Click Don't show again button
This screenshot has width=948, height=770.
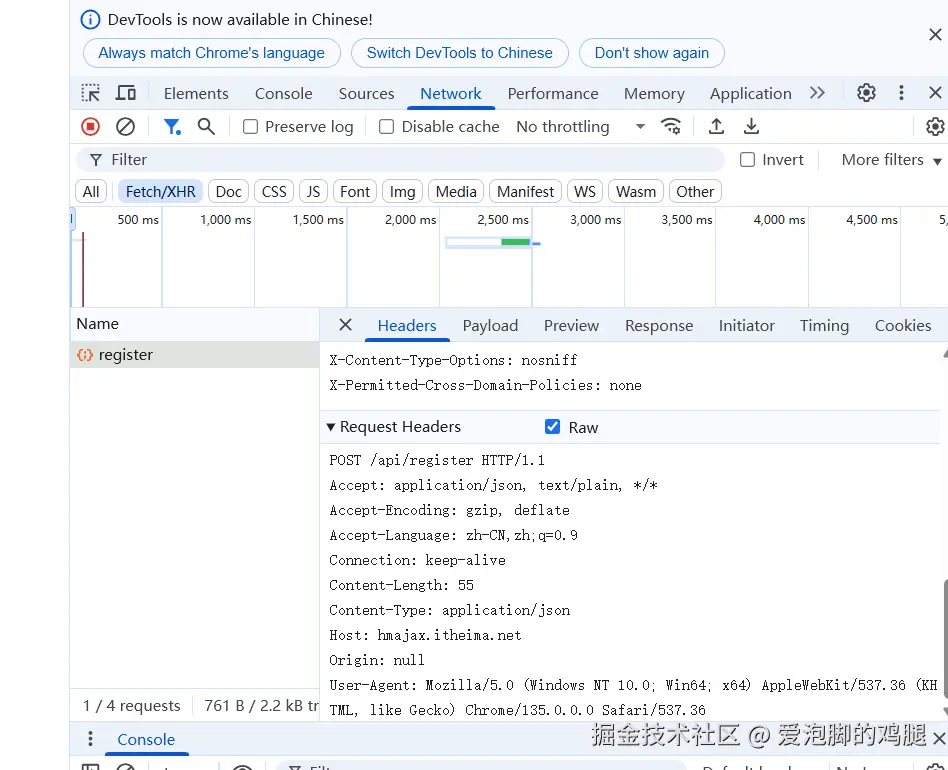click(652, 53)
